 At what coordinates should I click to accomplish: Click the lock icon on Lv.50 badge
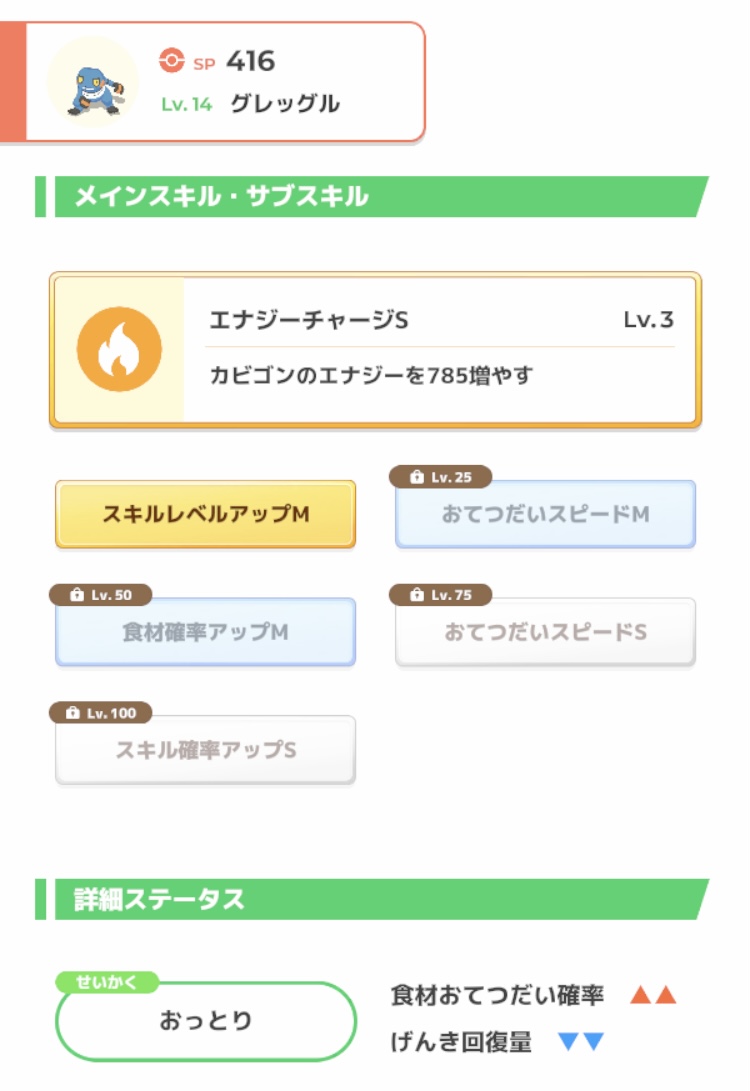pyautogui.click(x=77, y=595)
